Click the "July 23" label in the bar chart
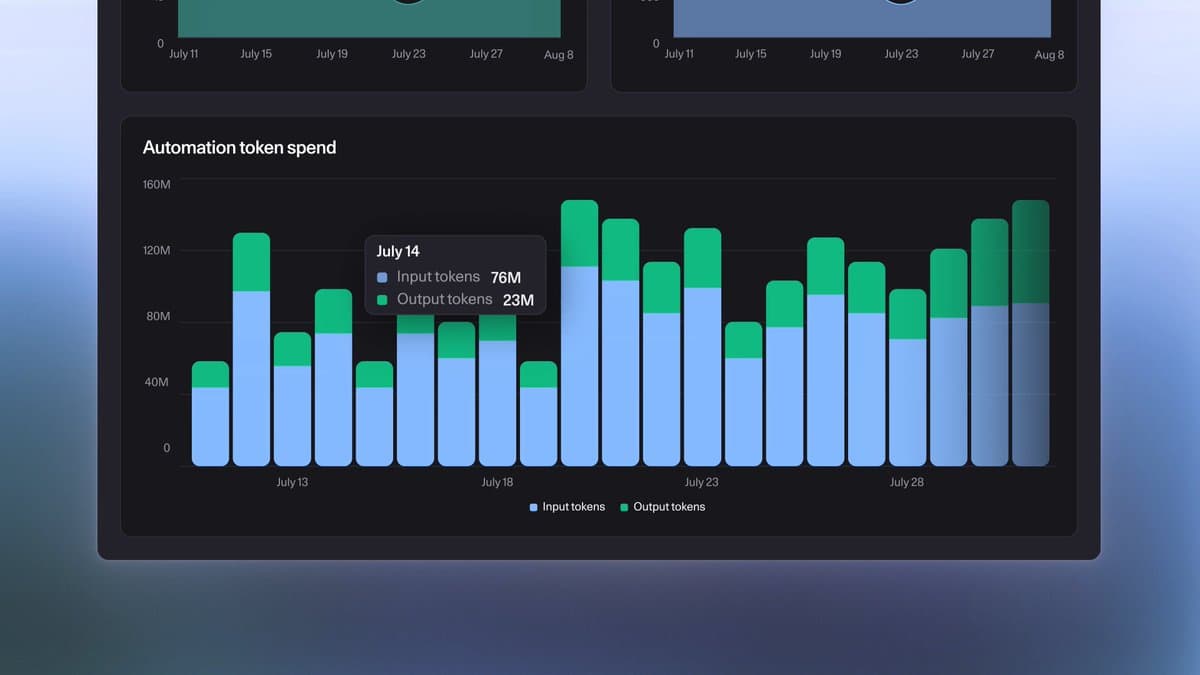 click(702, 482)
